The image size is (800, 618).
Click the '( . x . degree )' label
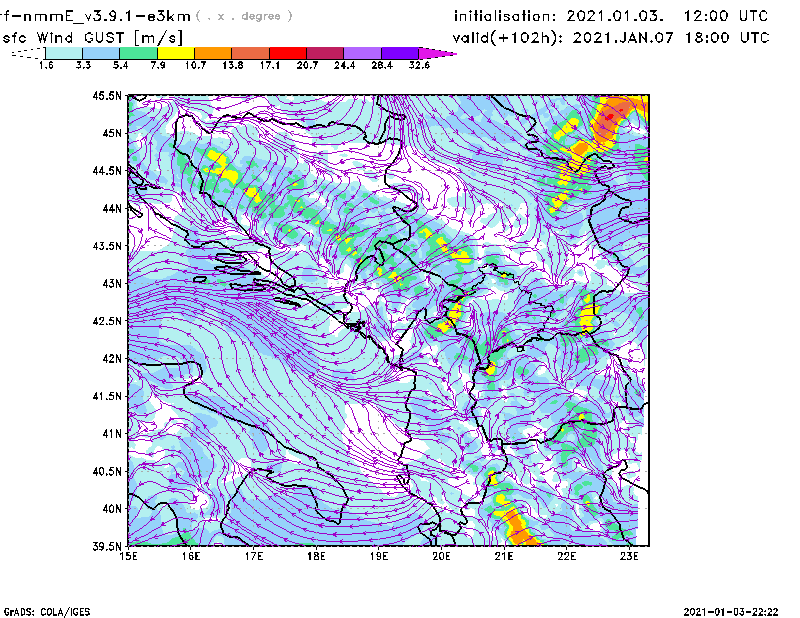coord(245,16)
